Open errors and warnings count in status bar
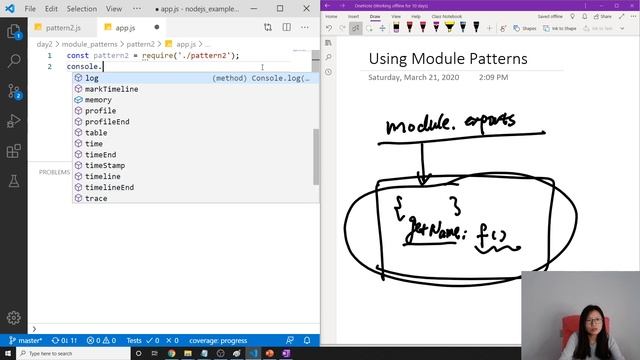The height and width of the screenshot is (360, 640). 101,340
